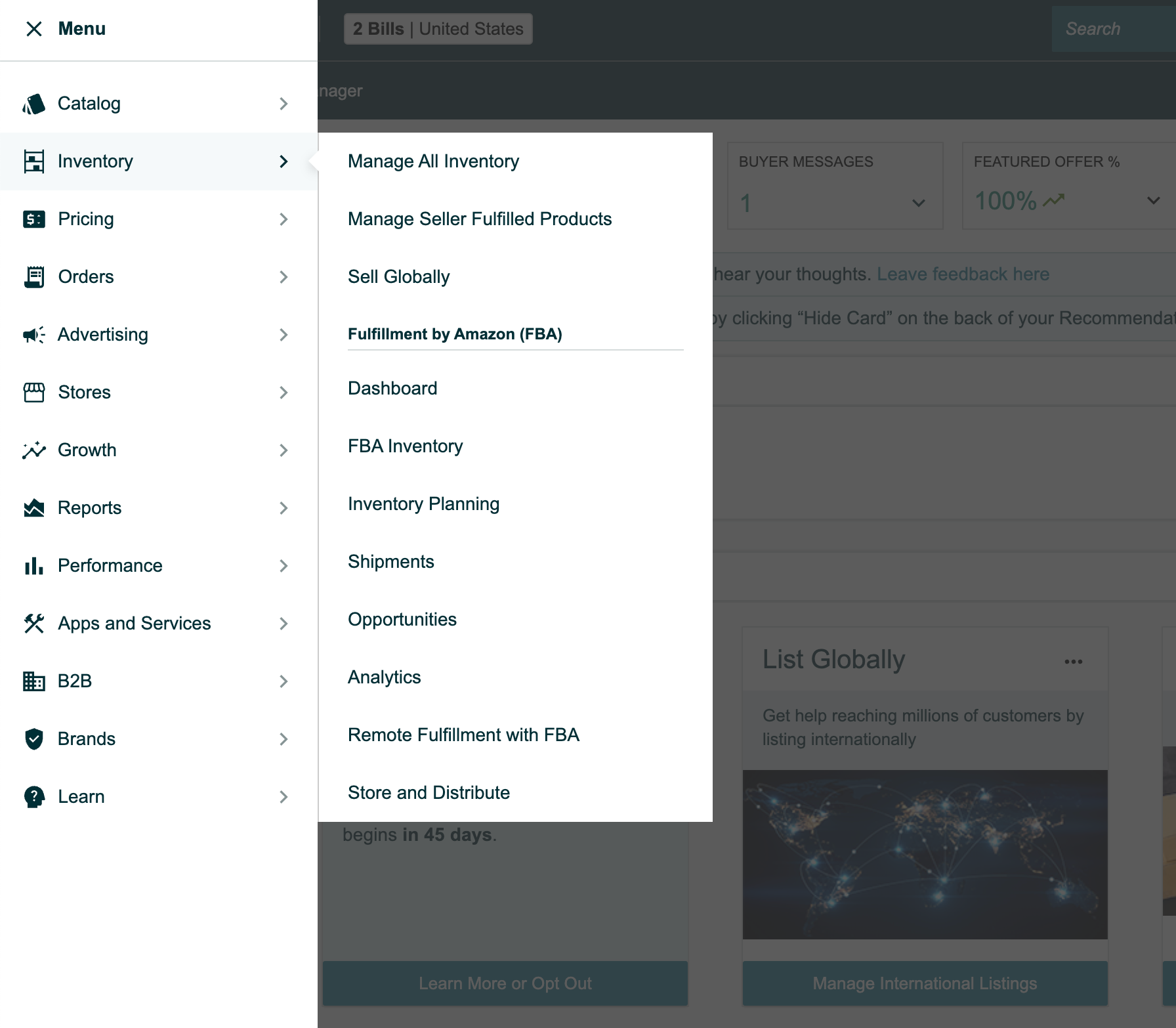
Task: Close the Menu with the X
Action: pos(34,28)
